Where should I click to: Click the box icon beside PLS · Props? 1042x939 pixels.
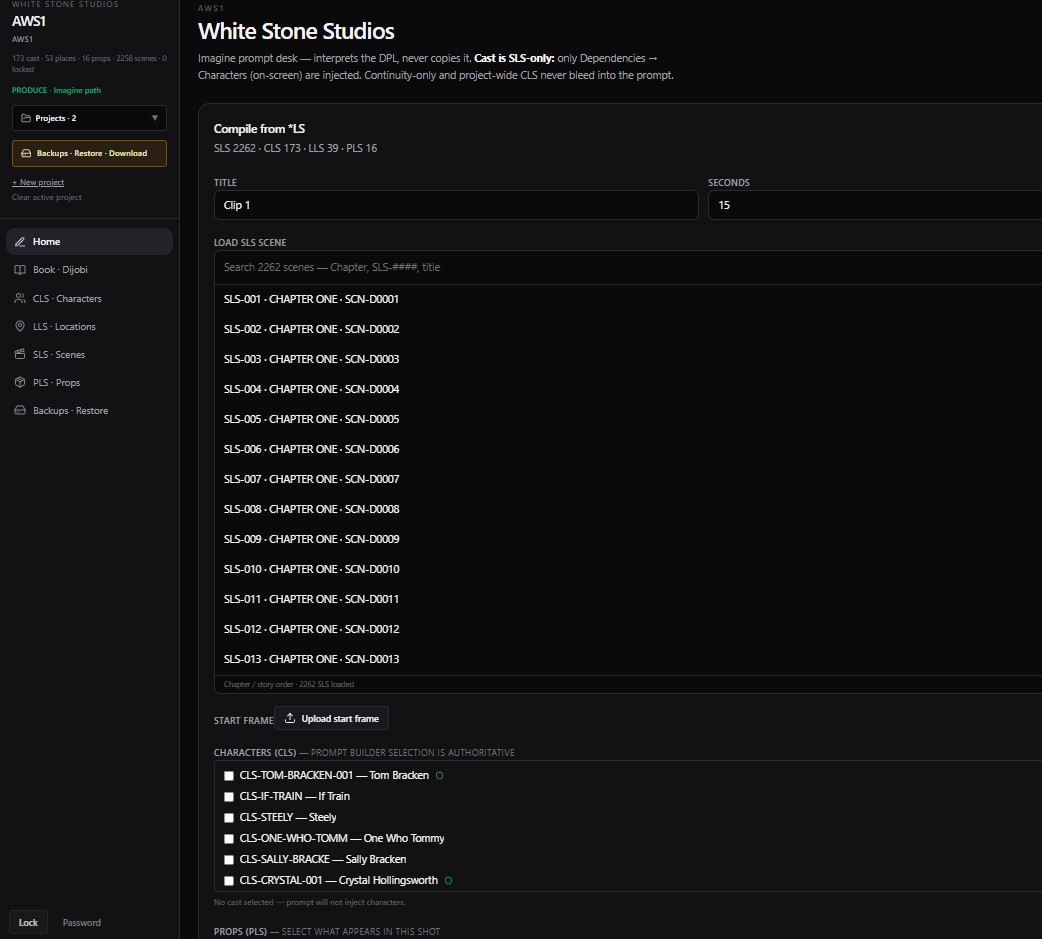pos(20,382)
